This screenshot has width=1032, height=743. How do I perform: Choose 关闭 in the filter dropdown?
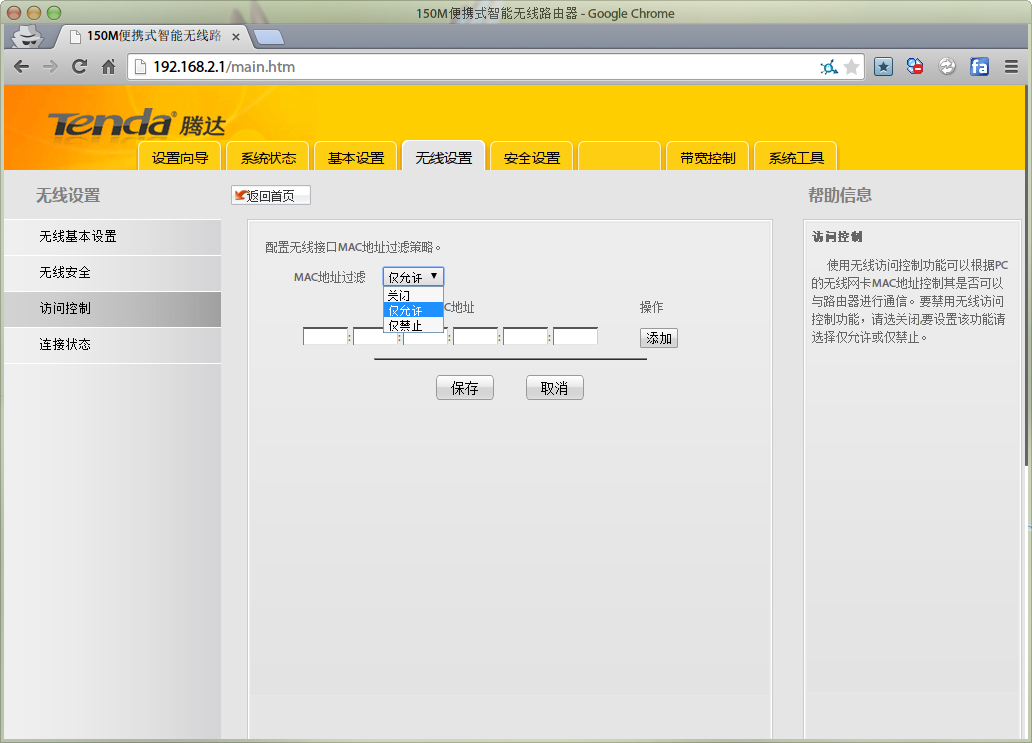tap(413, 295)
